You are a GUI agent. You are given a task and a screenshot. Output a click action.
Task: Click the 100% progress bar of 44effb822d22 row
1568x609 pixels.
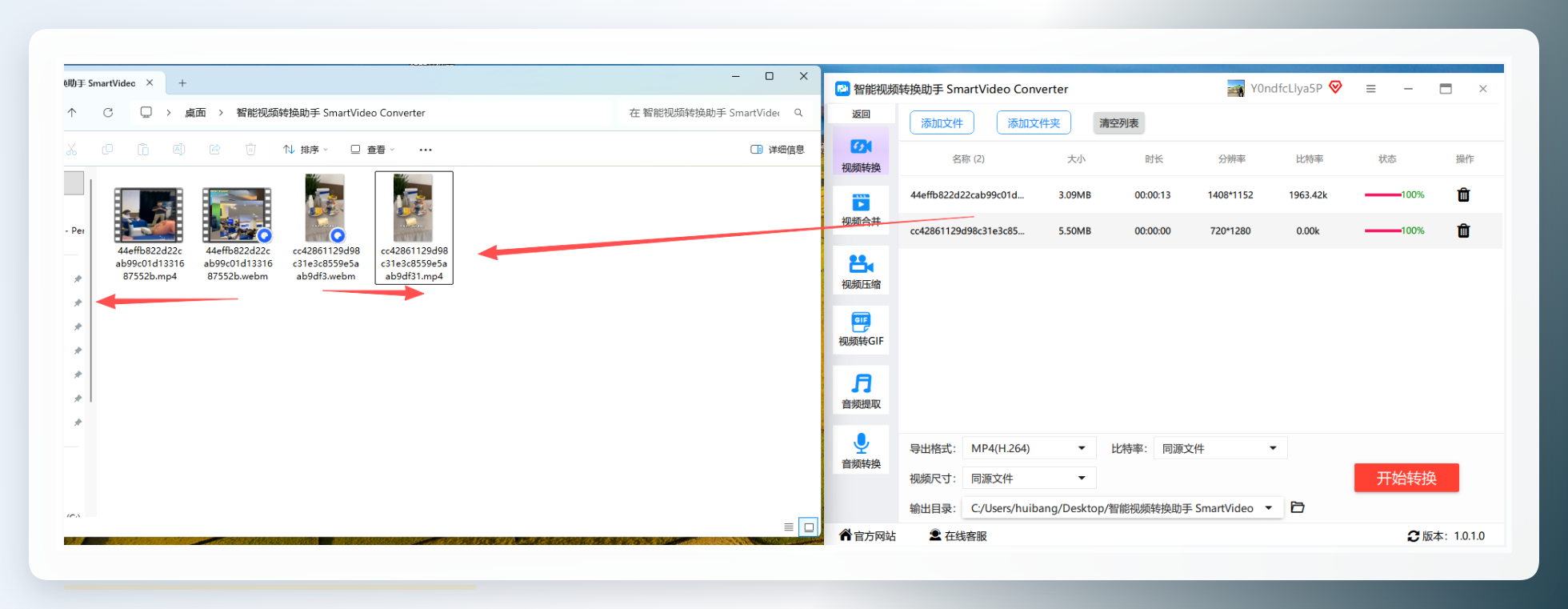[1394, 194]
